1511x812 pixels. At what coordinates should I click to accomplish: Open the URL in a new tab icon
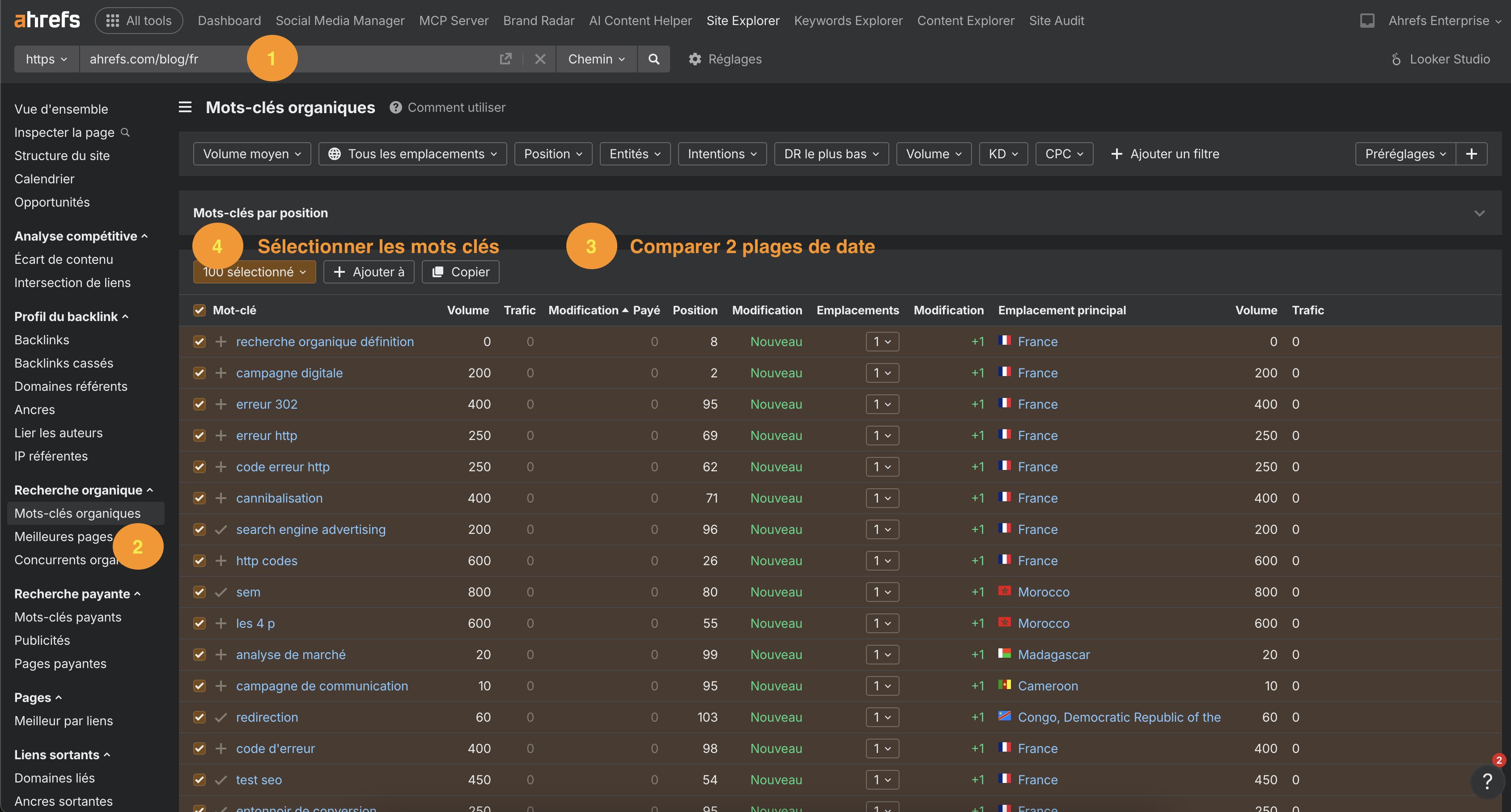[505, 59]
